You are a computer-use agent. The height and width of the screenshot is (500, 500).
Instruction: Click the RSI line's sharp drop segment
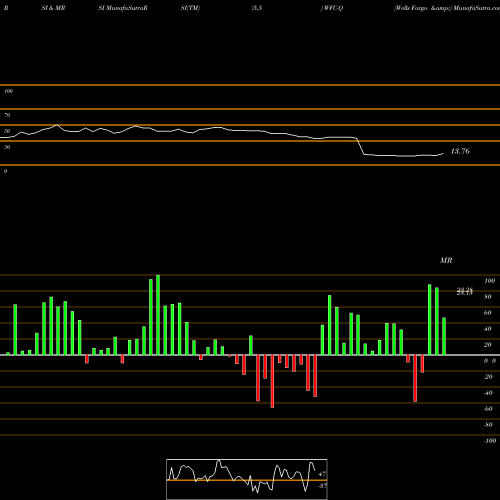click(360, 146)
